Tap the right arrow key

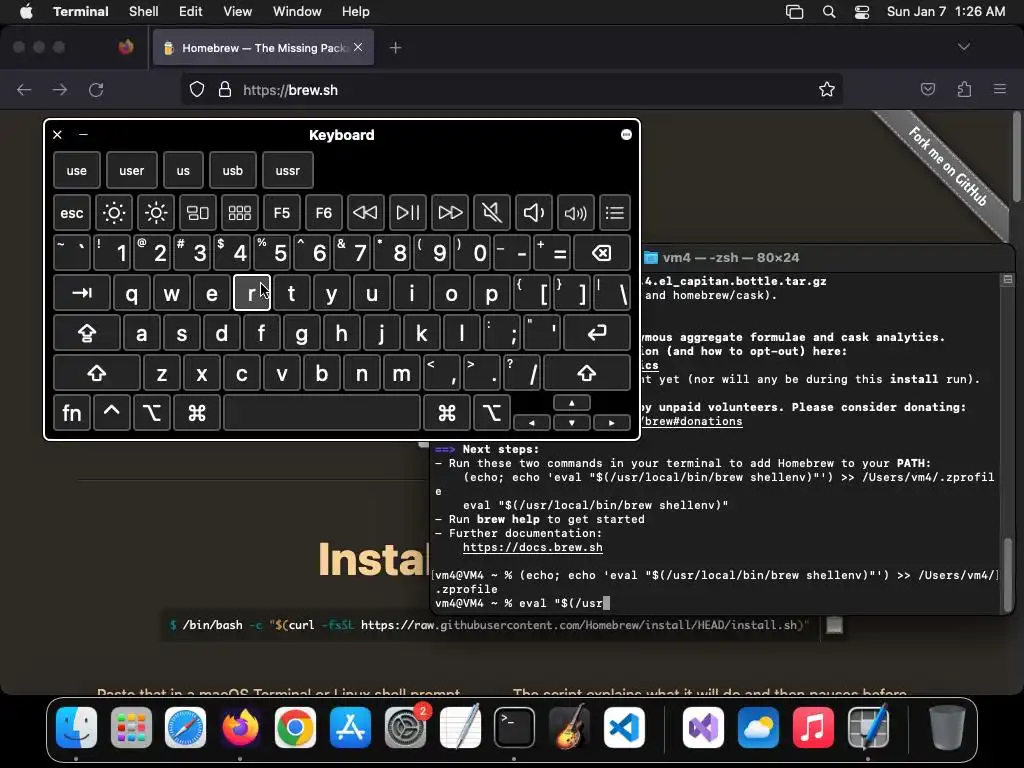tap(612, 423)
